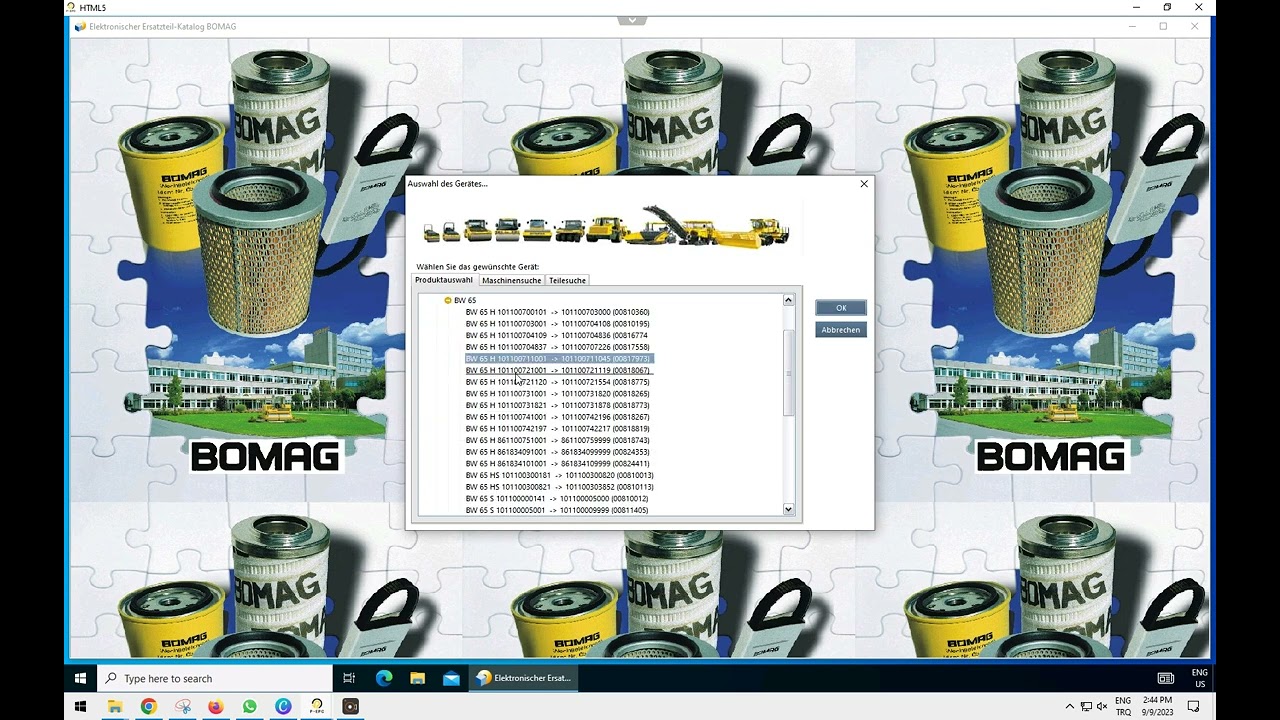The width and height of the screenshot is (1280, 720).
Task: Minimize the Elektronischer Ersatzteil-Katalog BOMAG window
Action: click(1133, 26)
